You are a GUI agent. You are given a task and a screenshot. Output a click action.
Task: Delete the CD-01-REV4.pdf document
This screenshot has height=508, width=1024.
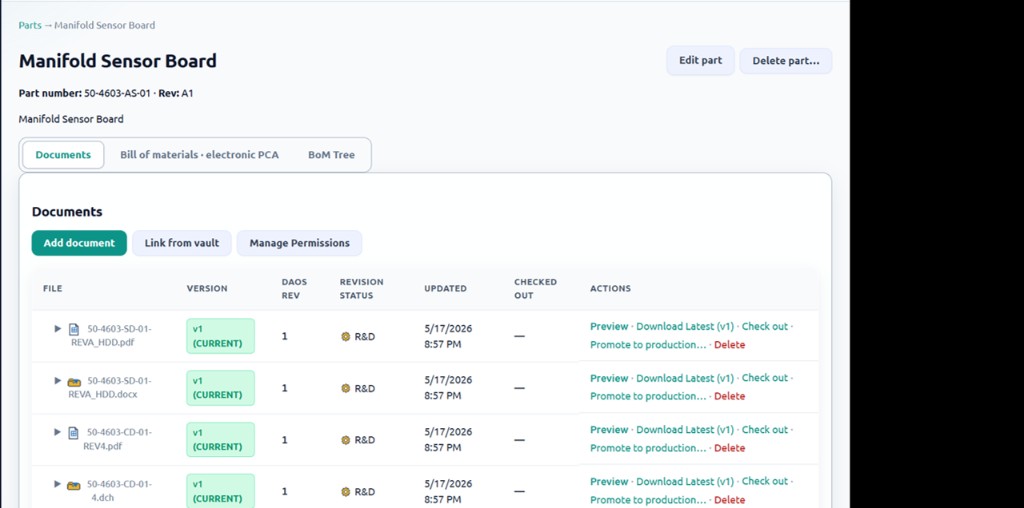pyautogui.click(x=729, y=448)
